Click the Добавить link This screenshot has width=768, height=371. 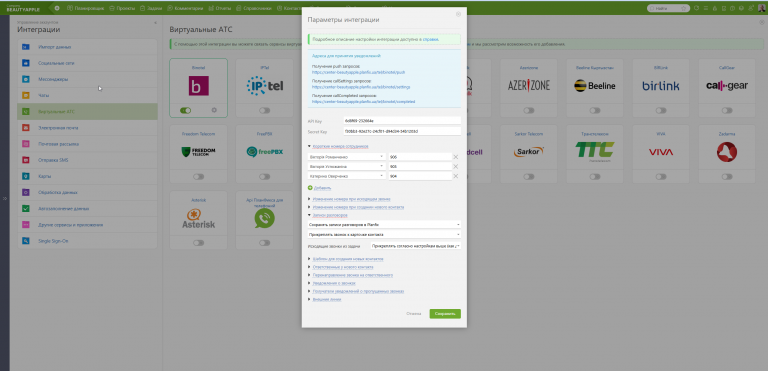point(322,188)
